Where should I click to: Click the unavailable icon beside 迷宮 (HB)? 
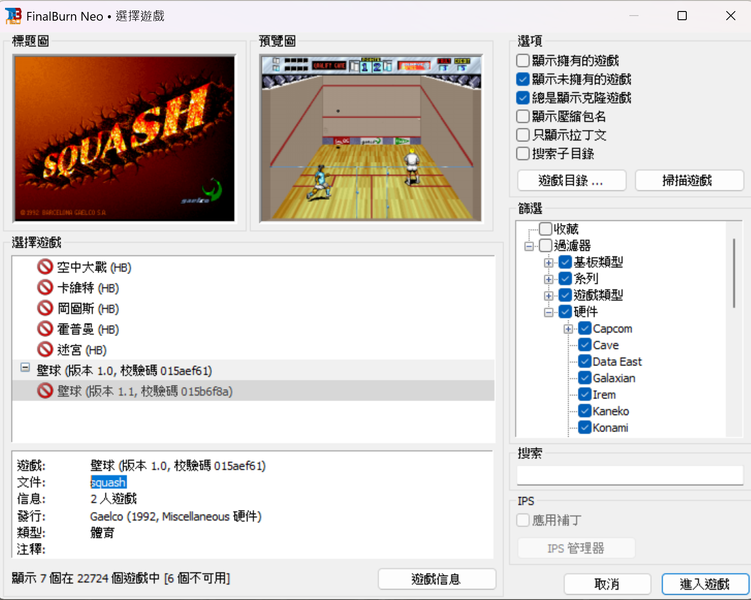pos(45,349)
